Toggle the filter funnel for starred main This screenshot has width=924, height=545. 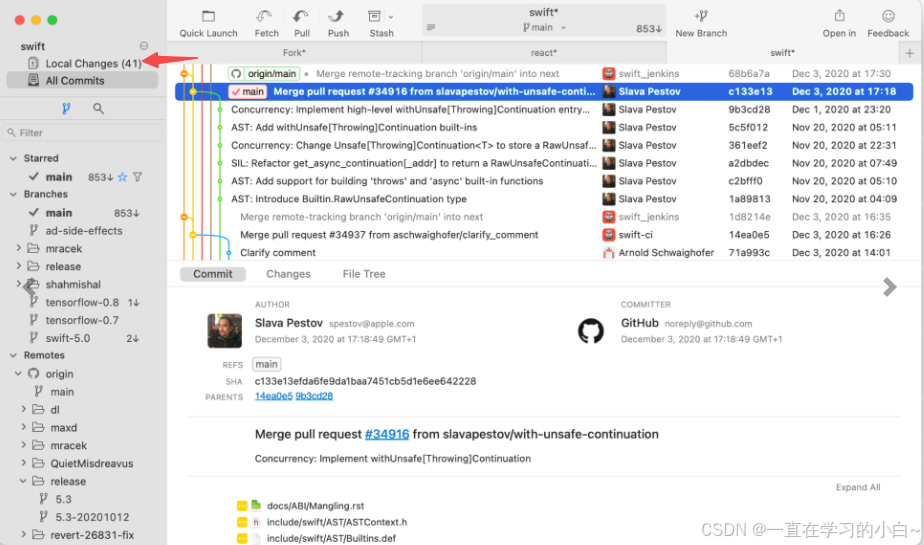(137, 177)
